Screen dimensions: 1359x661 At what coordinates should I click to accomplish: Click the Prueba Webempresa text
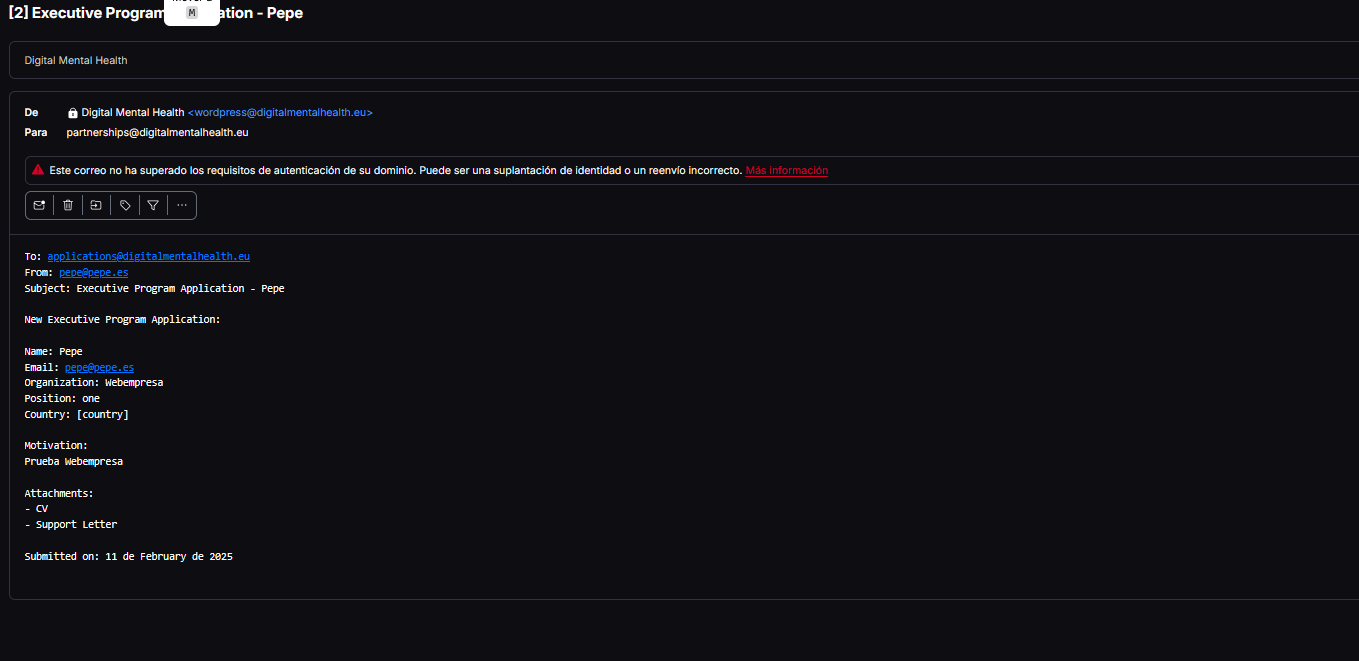tap(74, 461)
